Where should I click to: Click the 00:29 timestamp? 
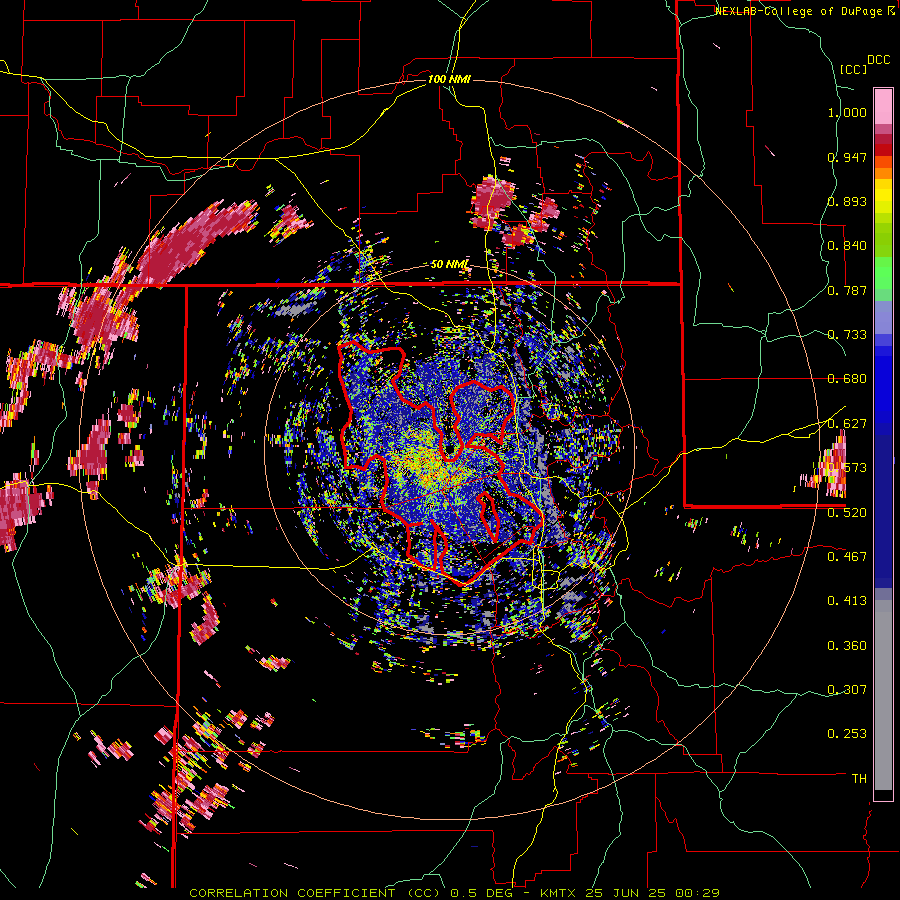pos(697,893)
